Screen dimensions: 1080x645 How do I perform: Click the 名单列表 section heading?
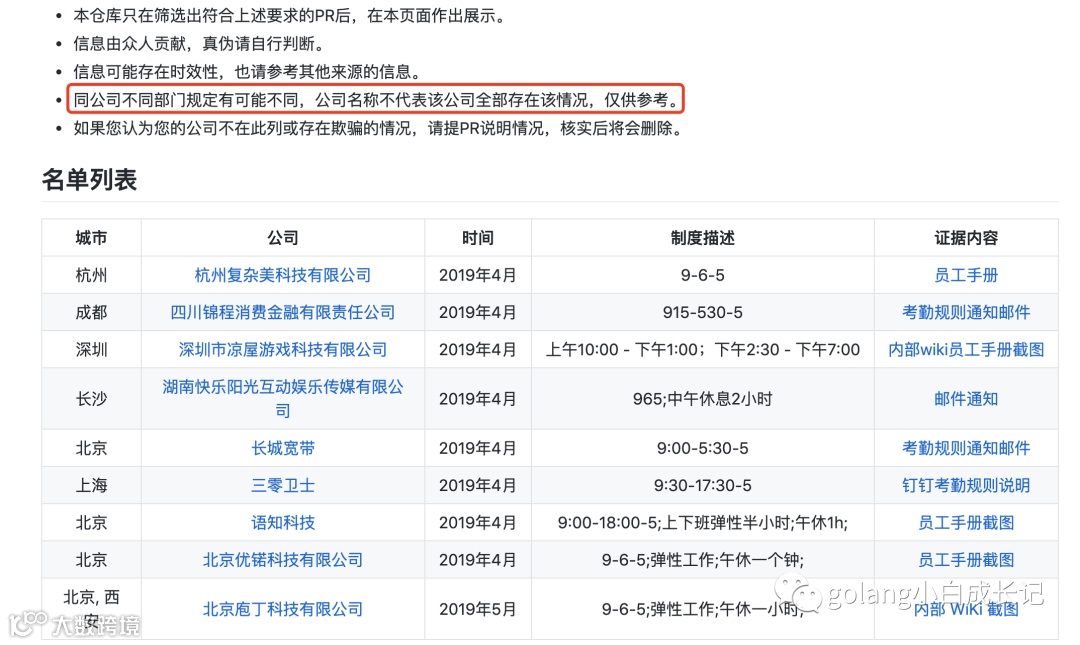(x=90, y=180)
